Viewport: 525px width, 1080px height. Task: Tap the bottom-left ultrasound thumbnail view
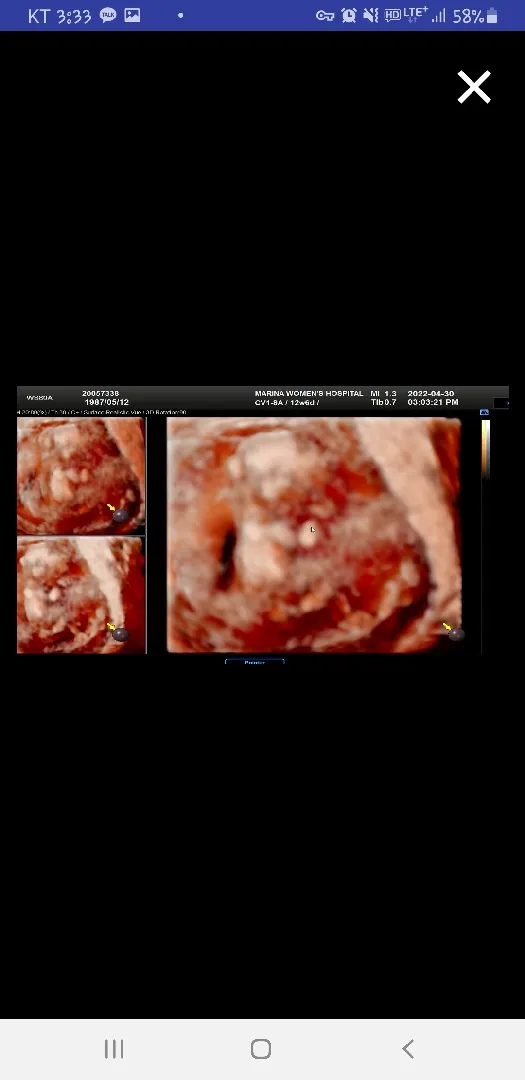[81, 595]
